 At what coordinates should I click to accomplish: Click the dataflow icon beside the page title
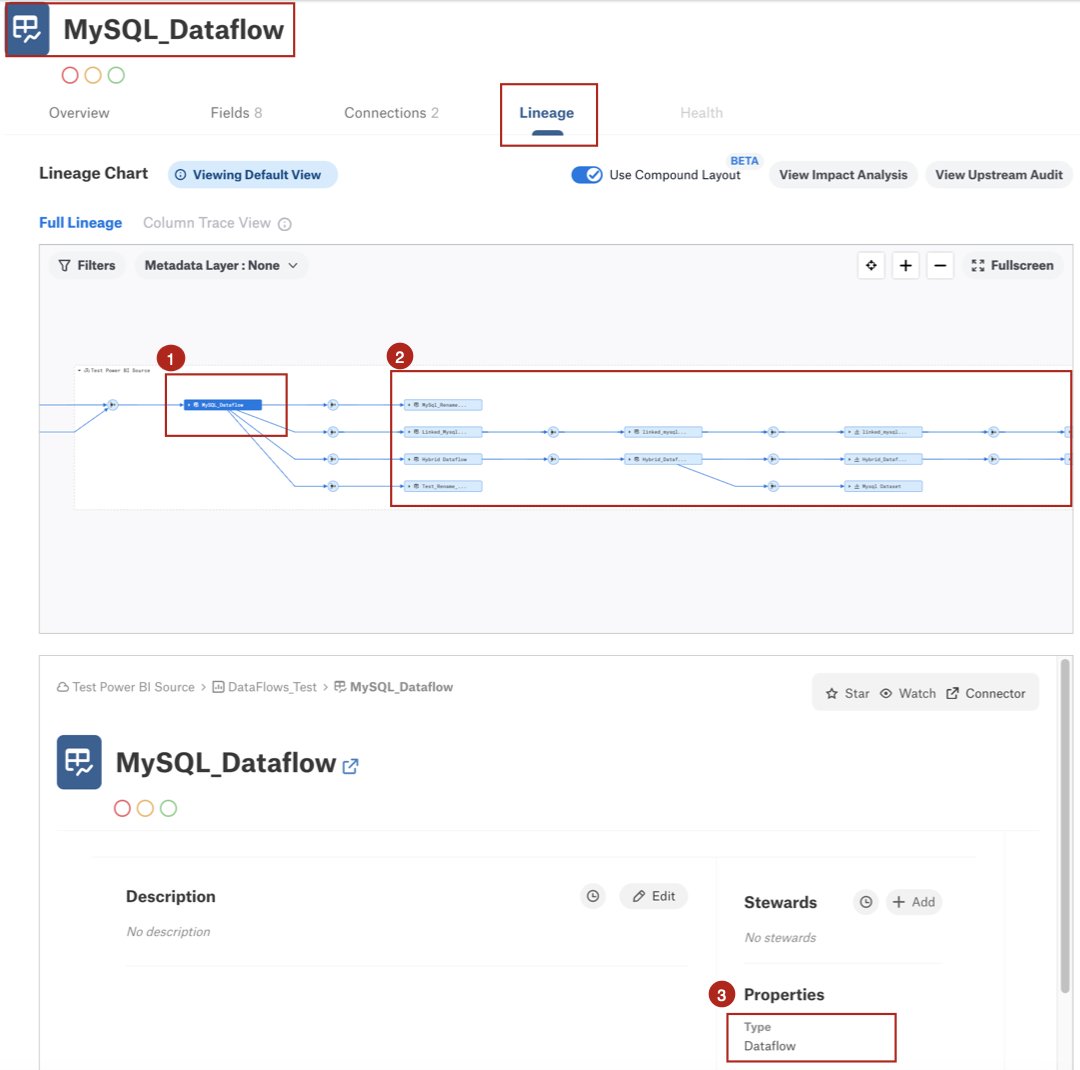coord(28,30)
